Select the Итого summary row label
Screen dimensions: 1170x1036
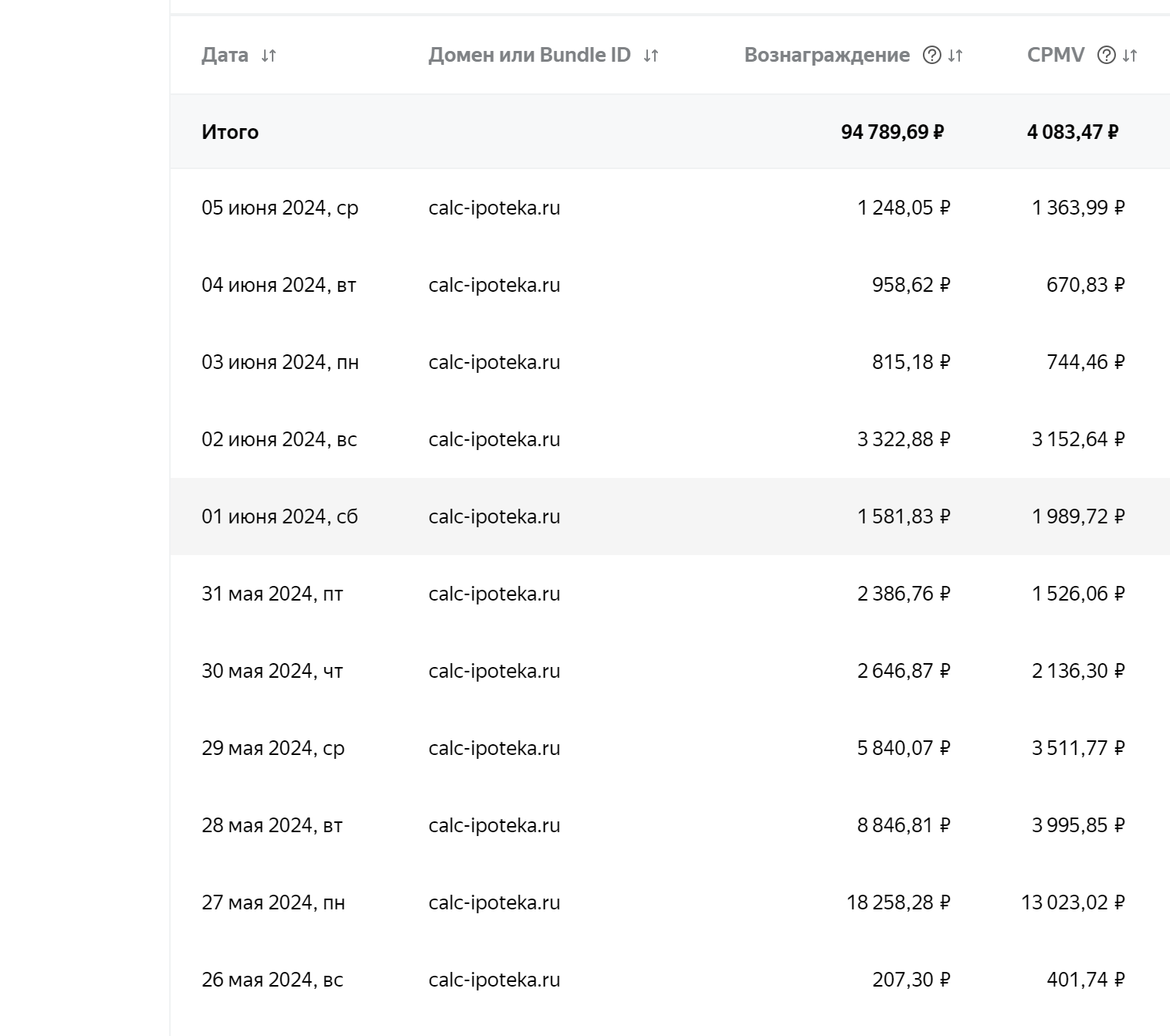pos(230,132)
